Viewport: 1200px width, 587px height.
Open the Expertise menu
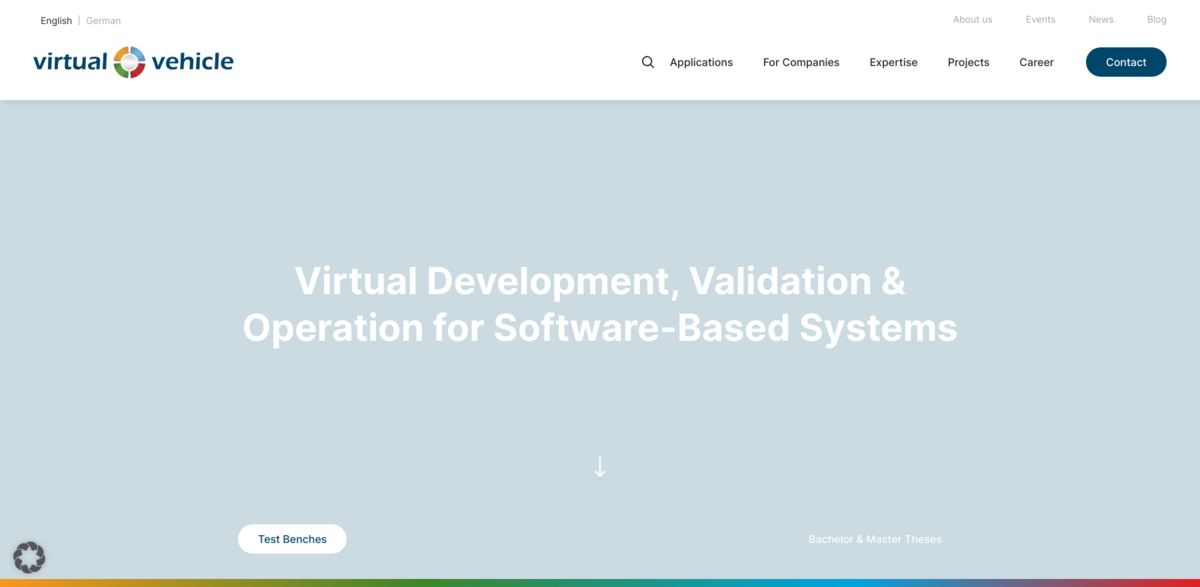(893, 62)
